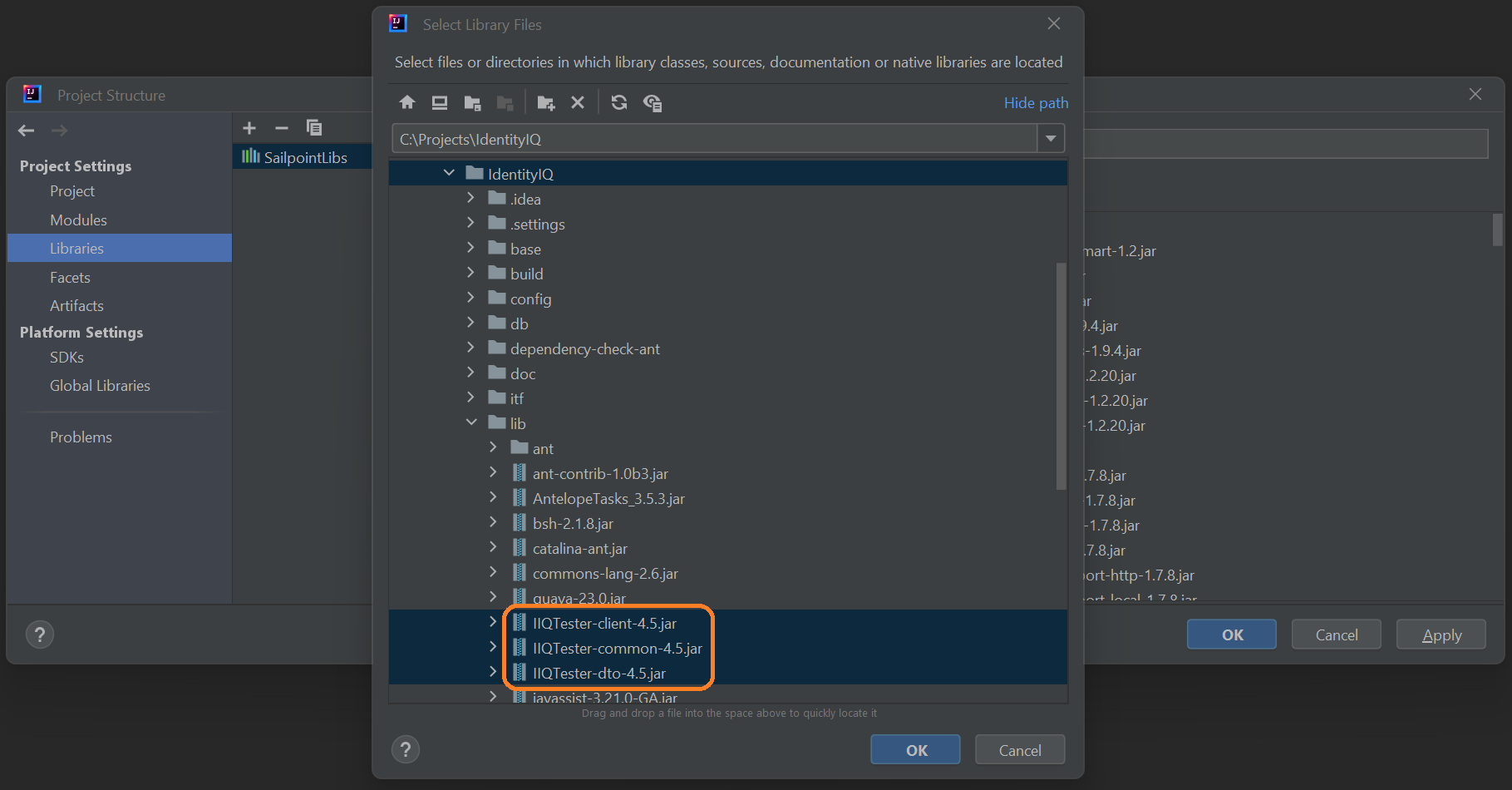Image resolution: width=1512 pixels, height=790 pixels.
Task: Click Apply in Project Structure window
Action: coord(1441,634)
